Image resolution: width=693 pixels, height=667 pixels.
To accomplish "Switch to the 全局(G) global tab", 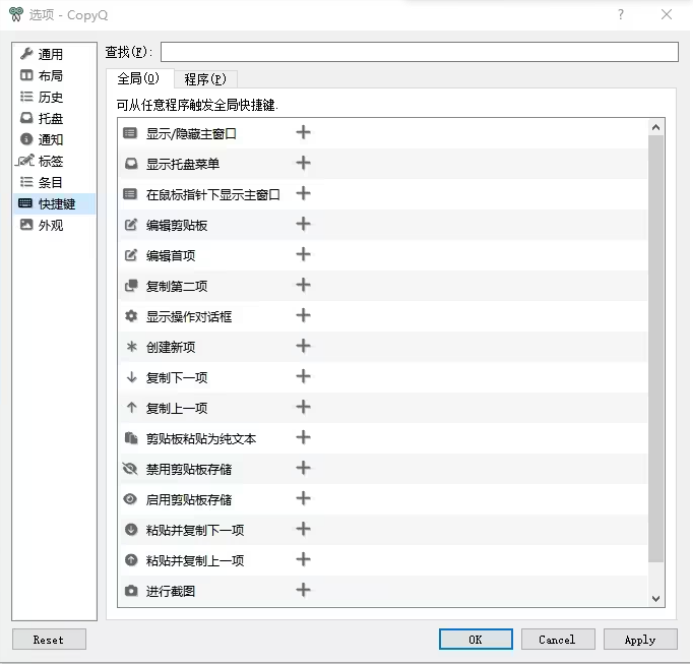I will point(139,79).
